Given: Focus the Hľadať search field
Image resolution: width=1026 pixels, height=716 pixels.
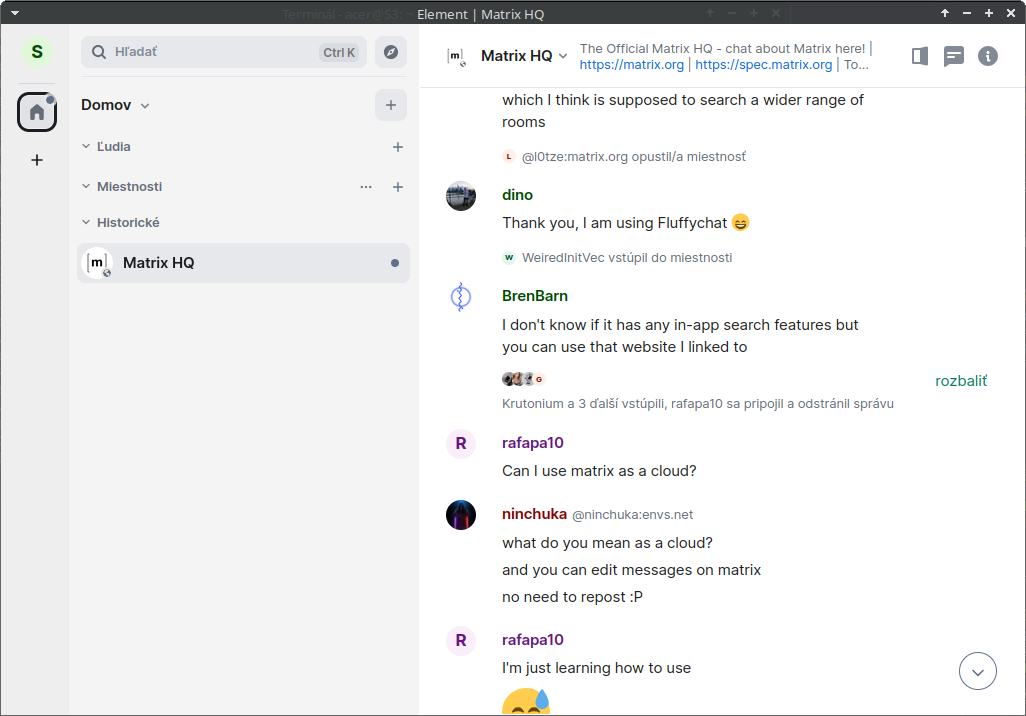Looking at the screenshot, I should [224, 52].
